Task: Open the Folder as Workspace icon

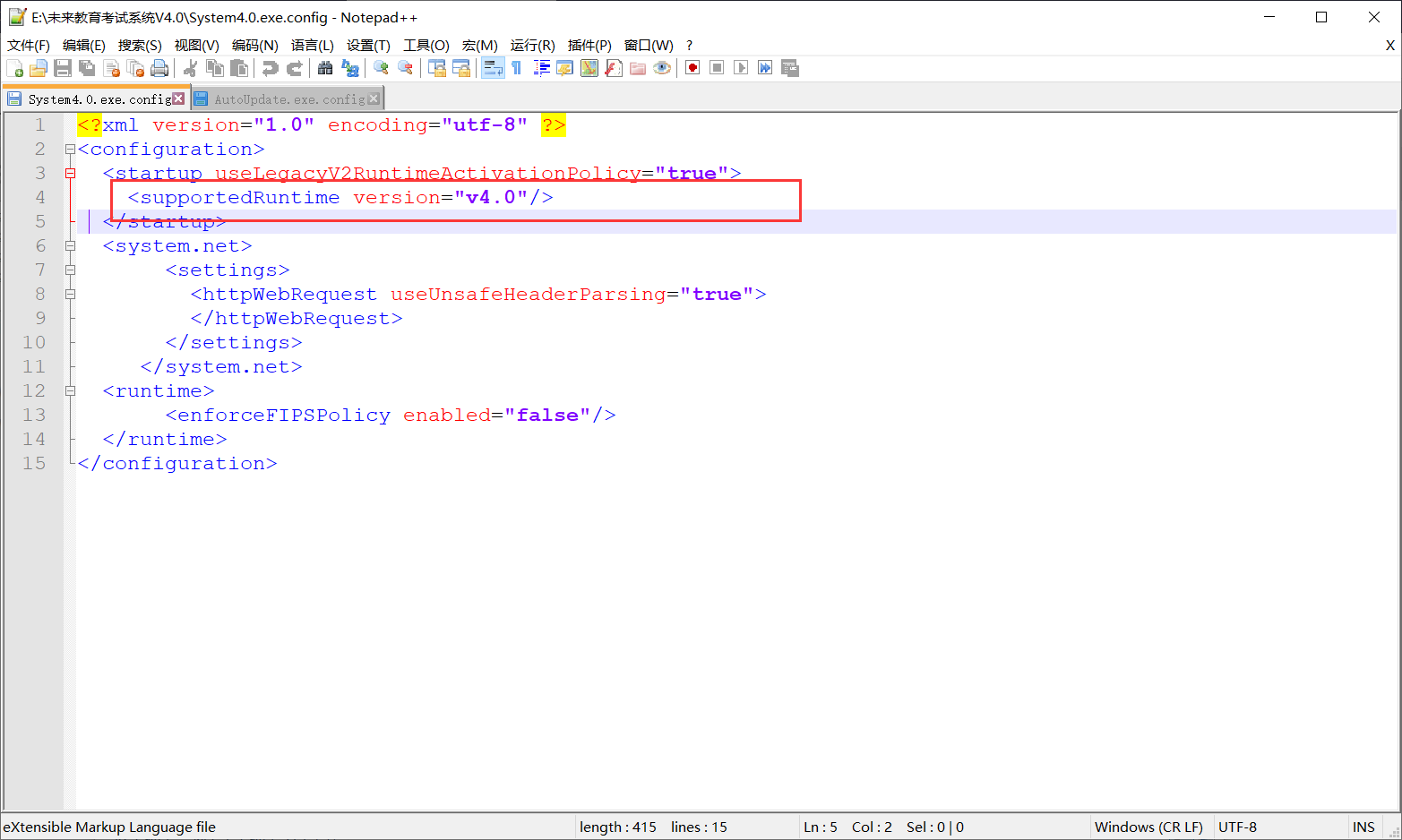Action: click(638, 68)
